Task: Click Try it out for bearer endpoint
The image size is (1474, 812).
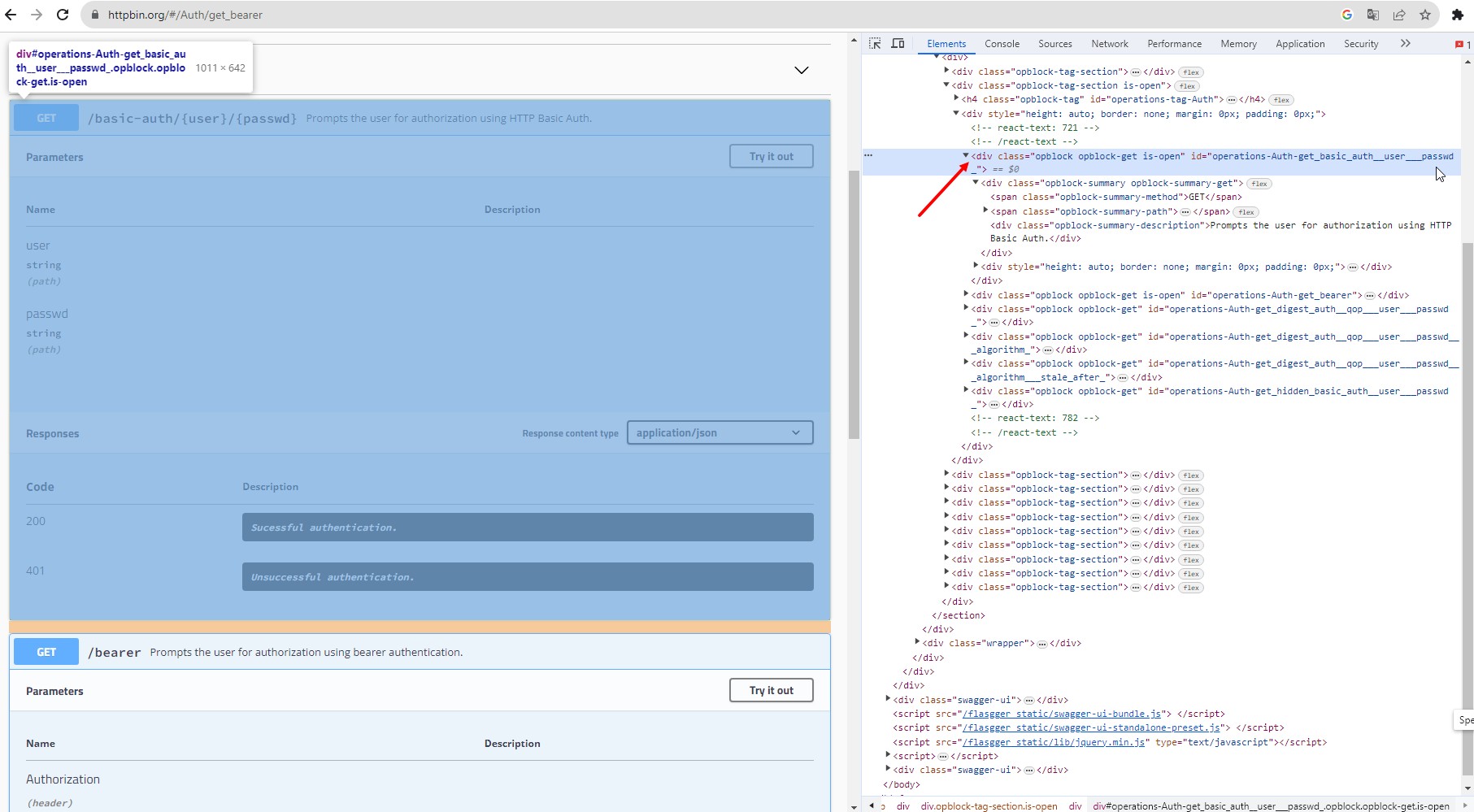Action: point(771,691)
